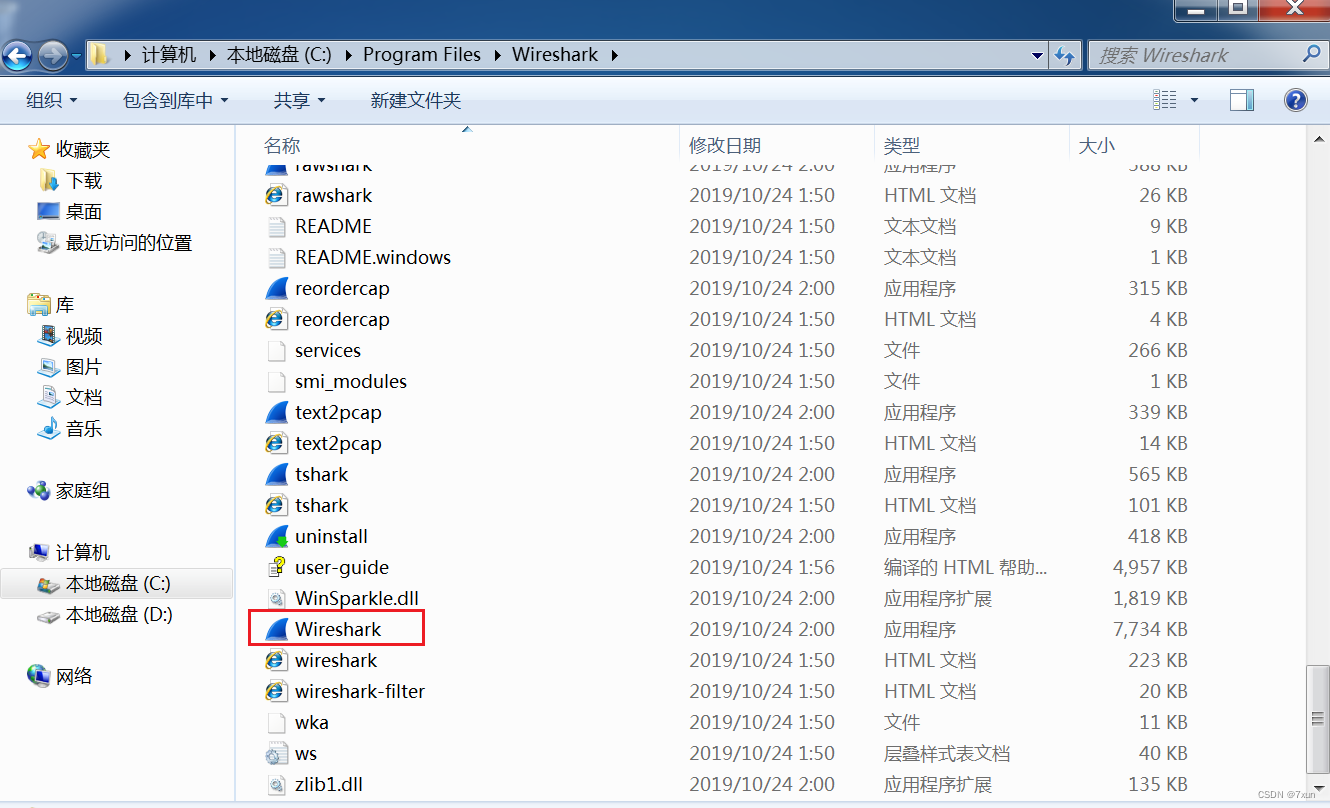Click the lowercase wireshark HTML document icon
The image size is (1330, 808).
click(277, 660)
